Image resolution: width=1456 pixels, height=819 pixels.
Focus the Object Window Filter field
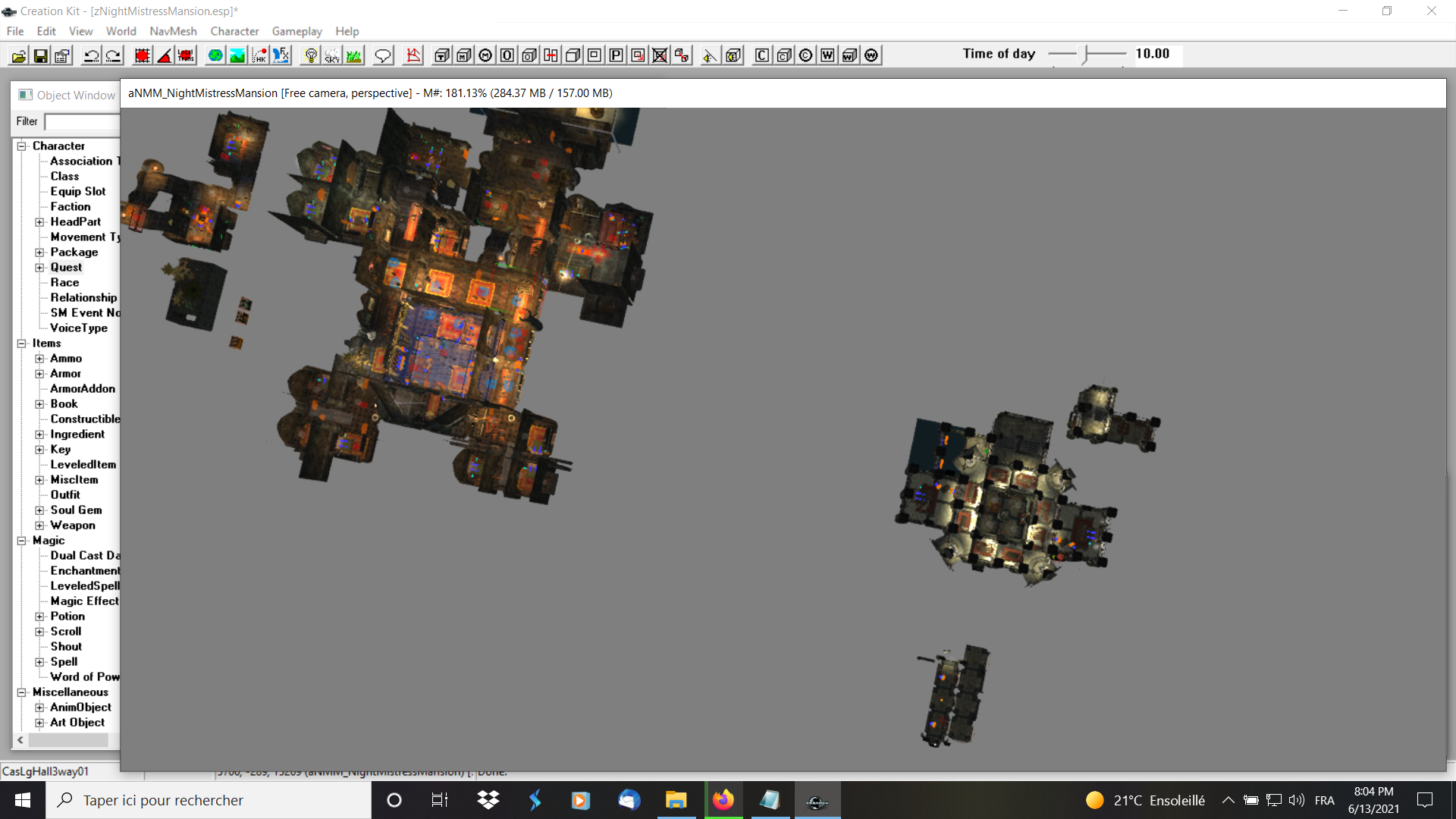pyautogui.click(x=83, y=121)
